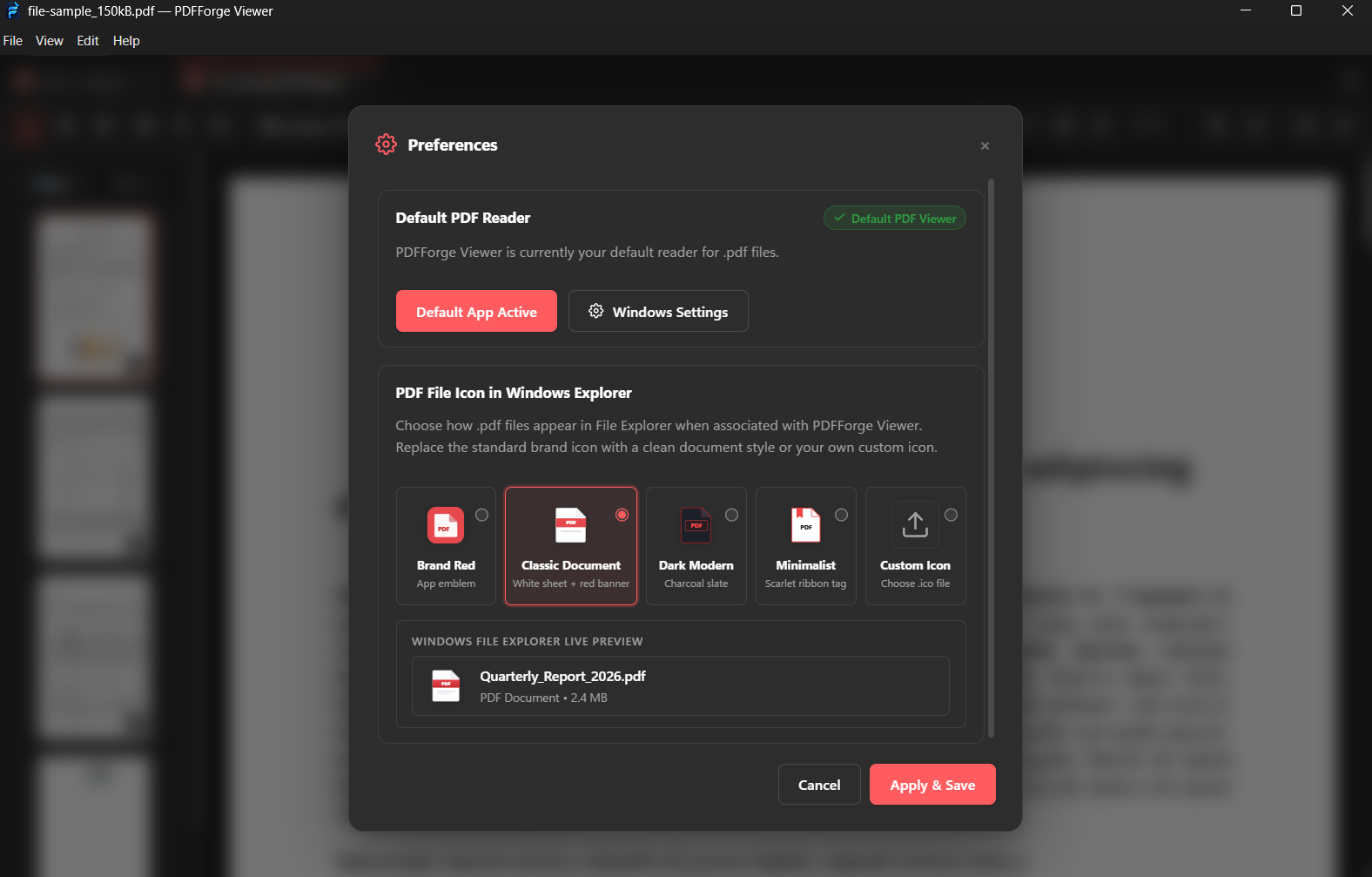This screenshot has width=1372, height=877.
Task: Click the Classic Document white sheet icon
Action: (x=571, y=525)
